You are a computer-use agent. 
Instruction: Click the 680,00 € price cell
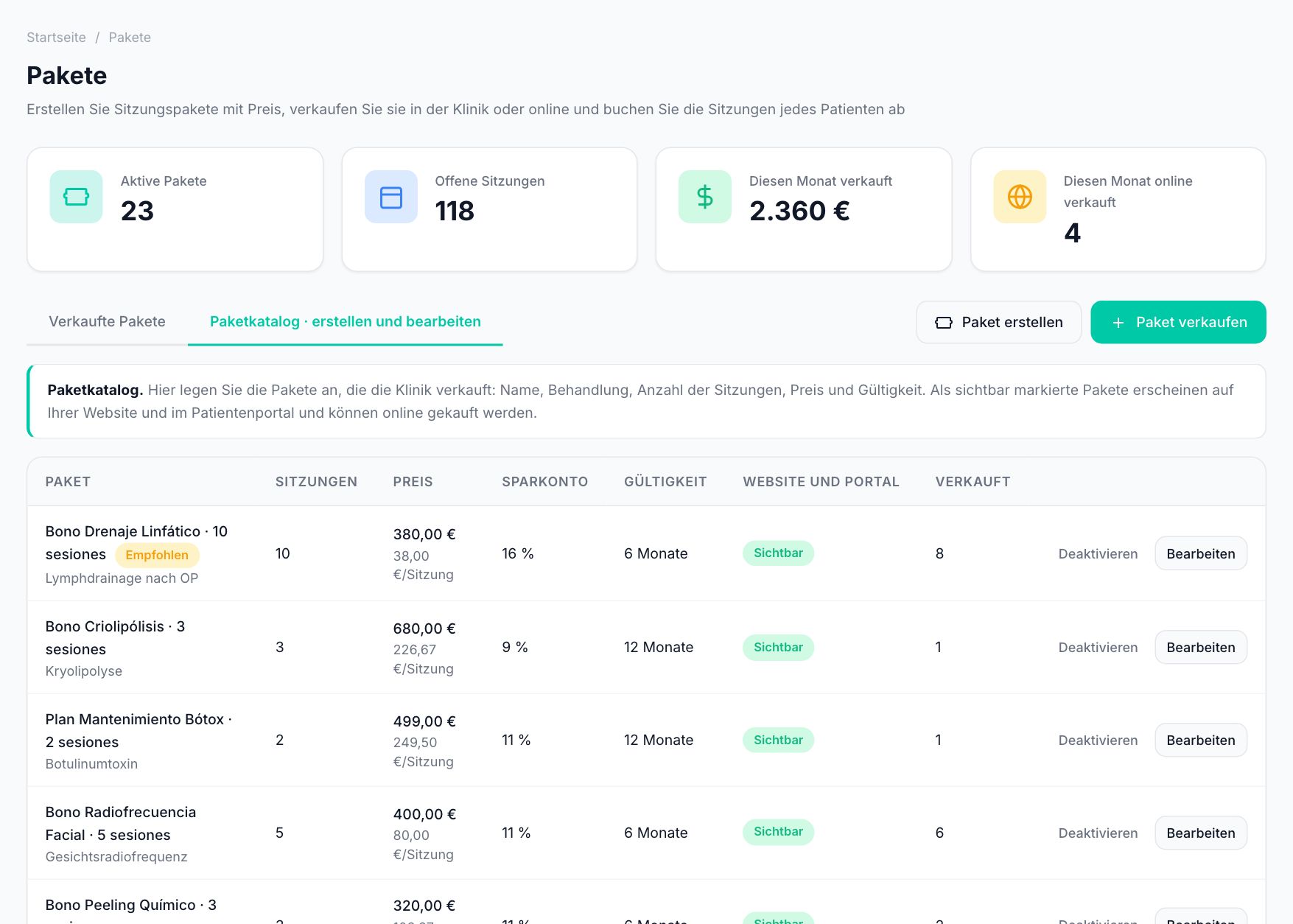(424, 629)
